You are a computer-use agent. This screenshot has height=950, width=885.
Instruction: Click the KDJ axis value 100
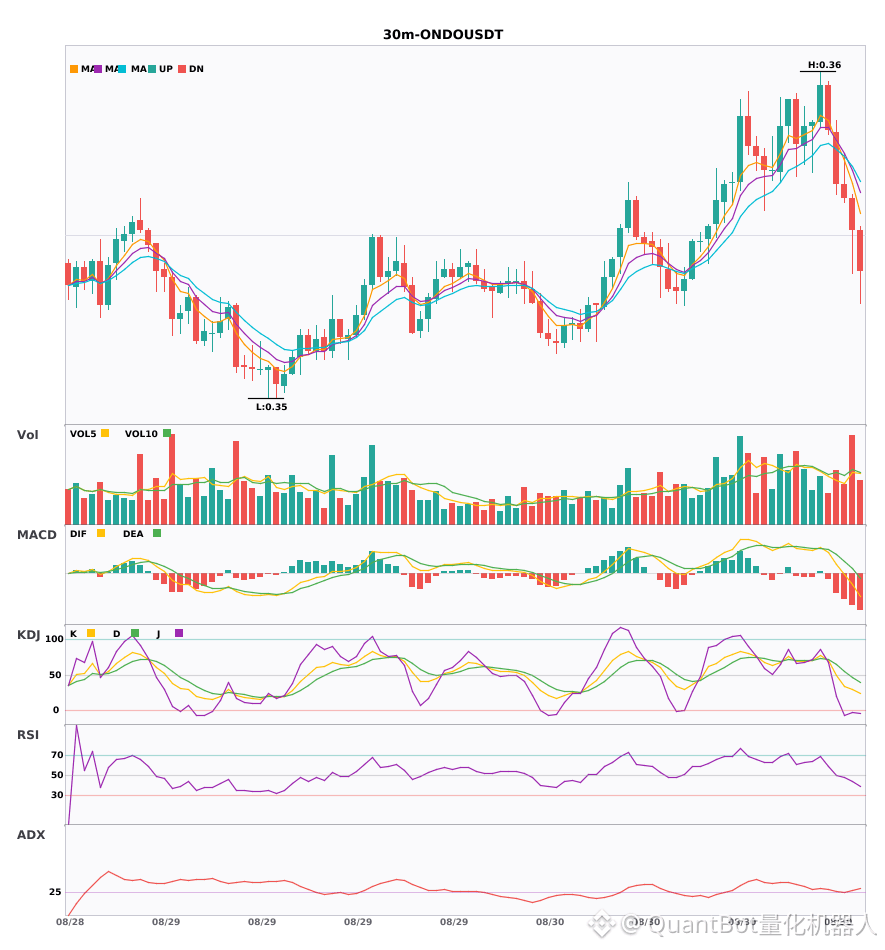(x=54, y=639)
